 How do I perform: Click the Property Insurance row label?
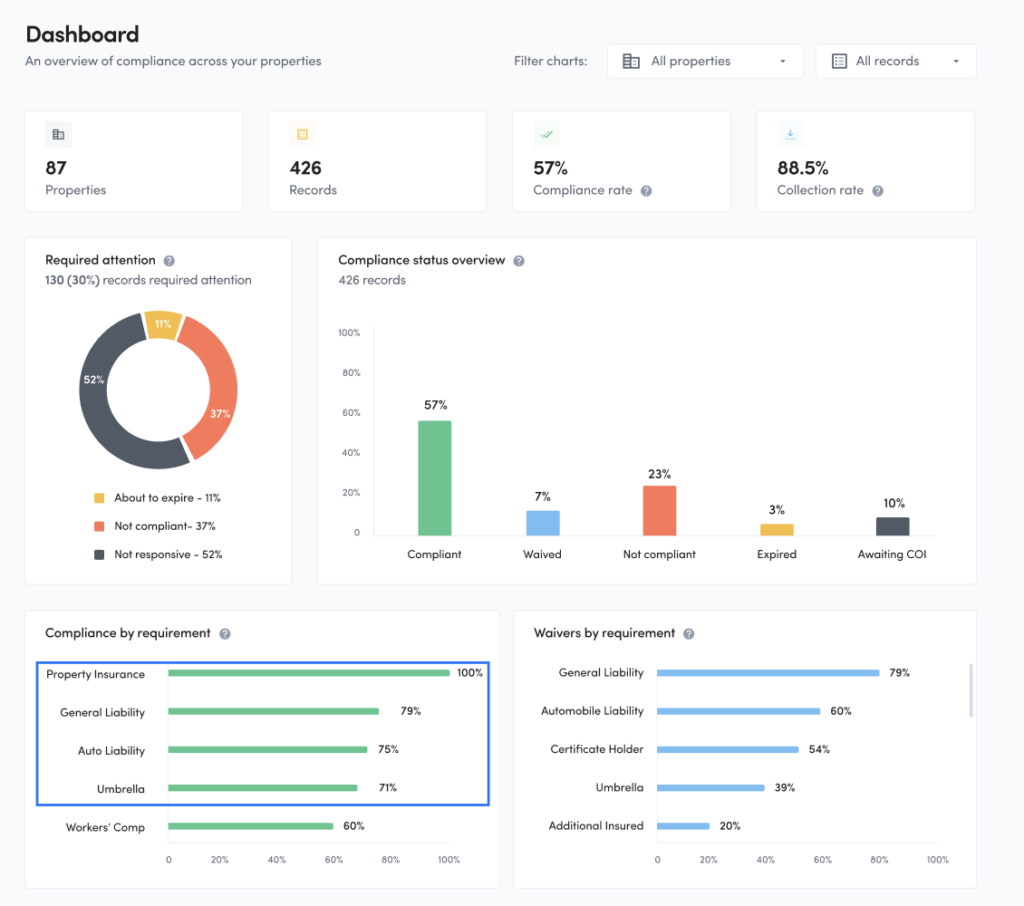tap(95, 675)
